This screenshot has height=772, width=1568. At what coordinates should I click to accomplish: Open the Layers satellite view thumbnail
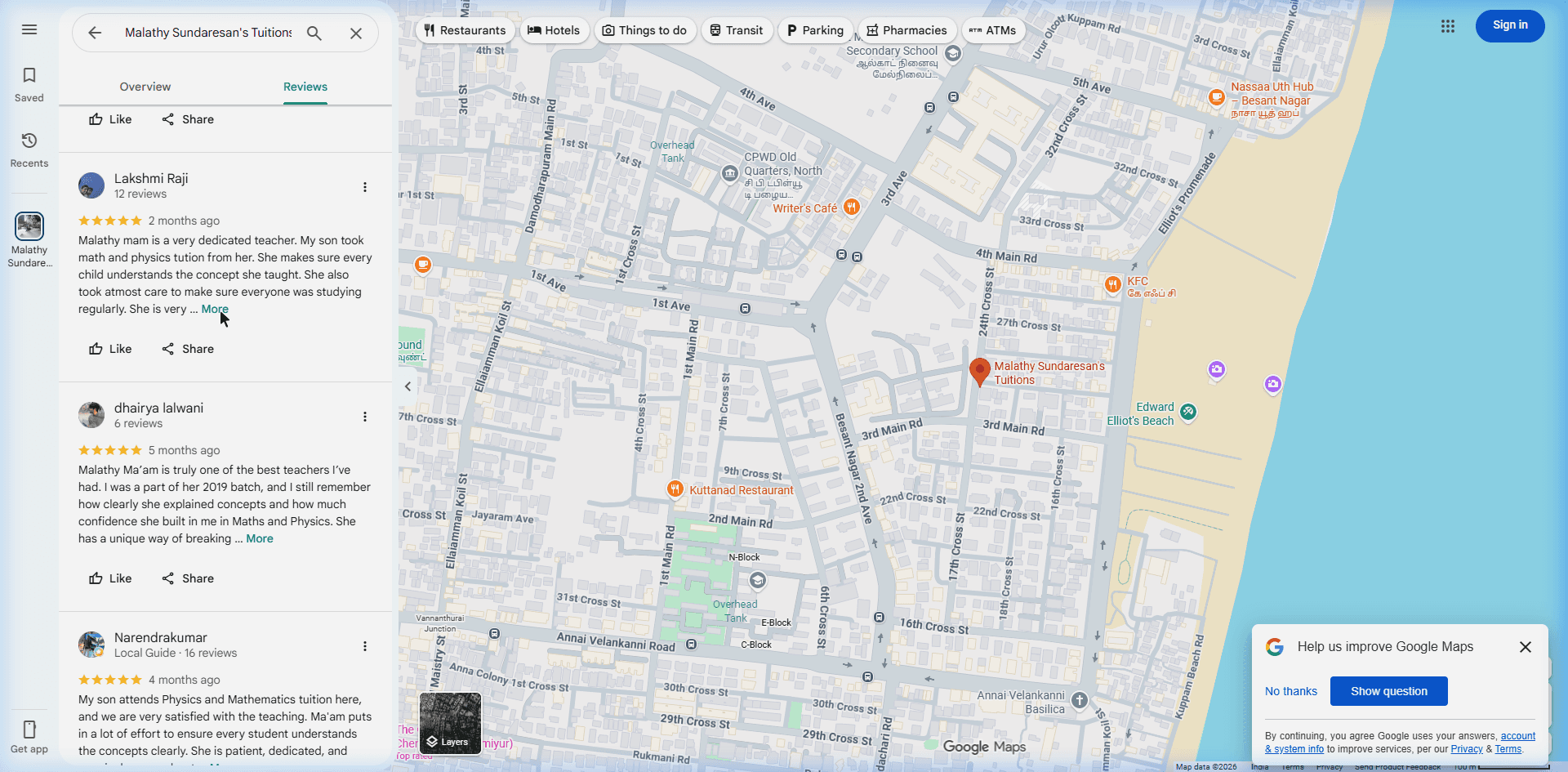click(451, 724)
